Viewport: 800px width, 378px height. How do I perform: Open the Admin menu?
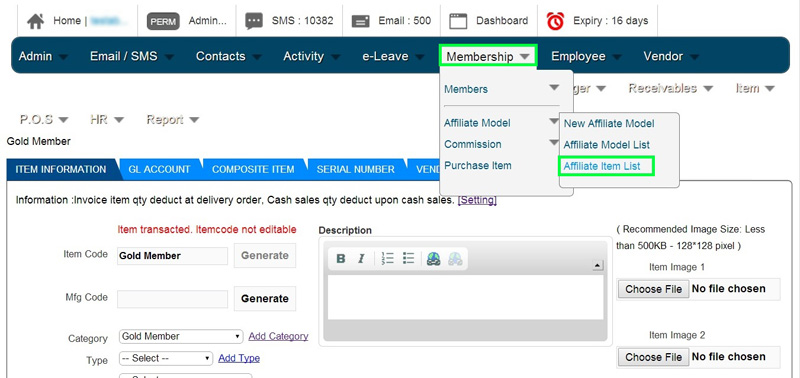(43, 56)
